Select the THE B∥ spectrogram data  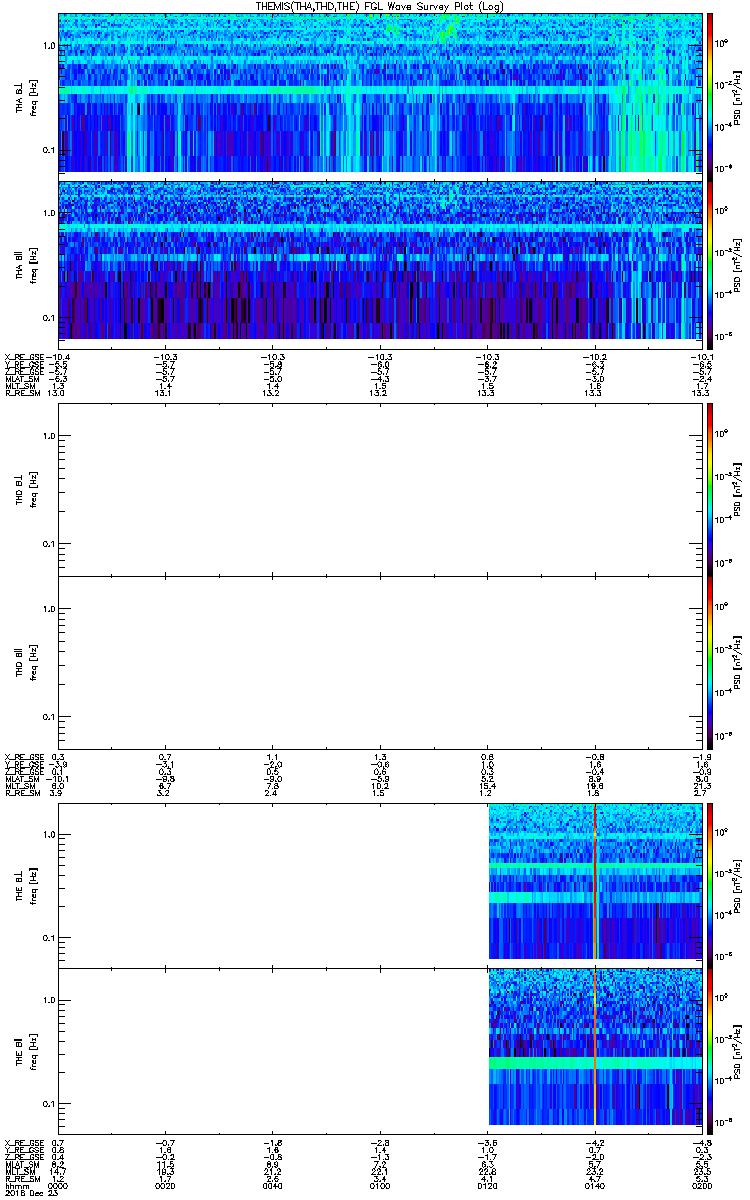pyautogui.click(x=595, y=1047)
